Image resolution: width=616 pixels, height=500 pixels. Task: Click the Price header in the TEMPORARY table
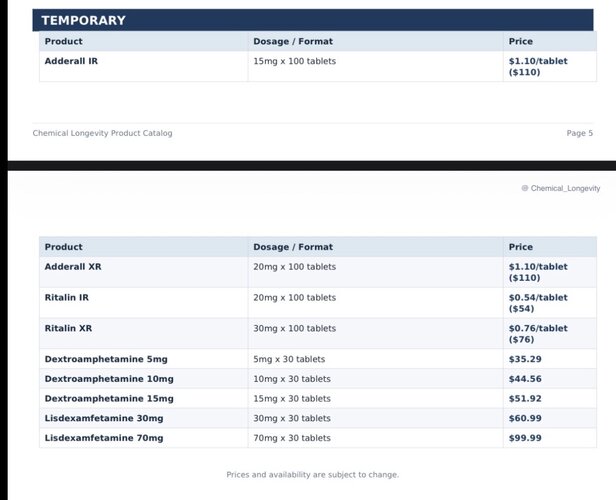[521, 41]
